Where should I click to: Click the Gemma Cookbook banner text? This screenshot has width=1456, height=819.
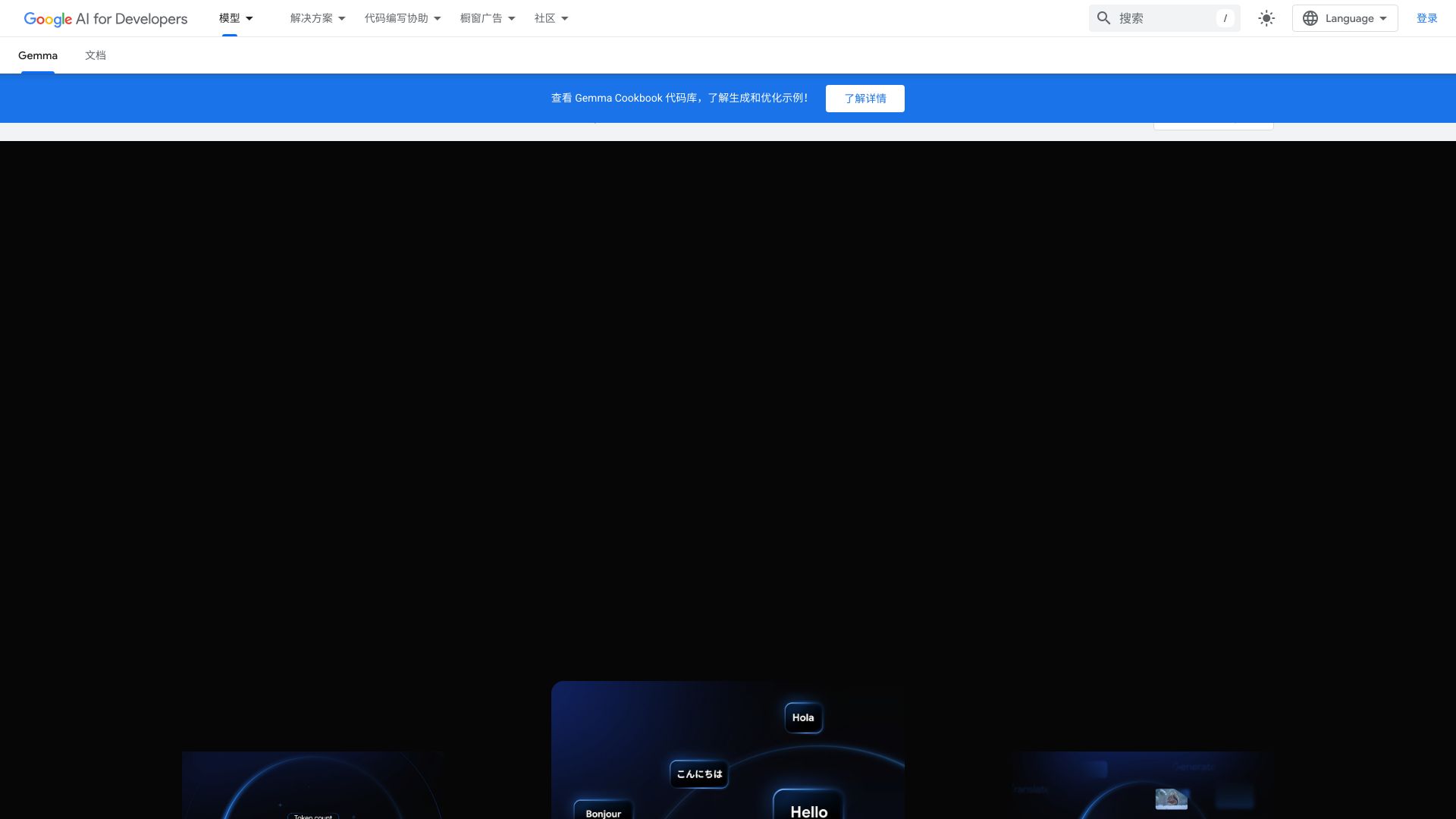679,99
